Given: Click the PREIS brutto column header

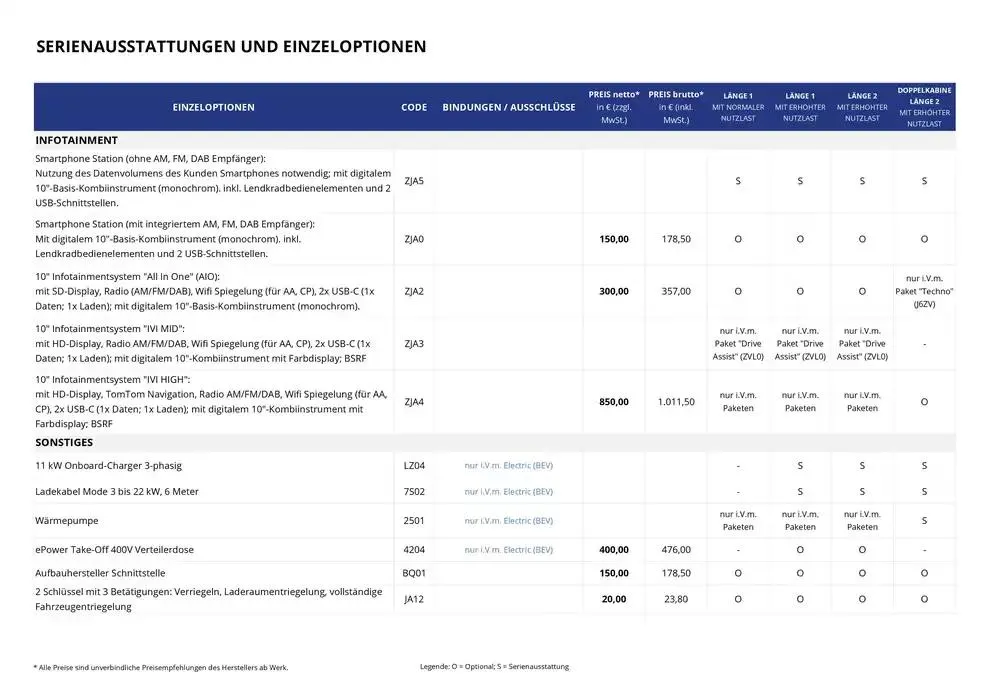Looking at the screenshot, I should (x=676, y=106).
